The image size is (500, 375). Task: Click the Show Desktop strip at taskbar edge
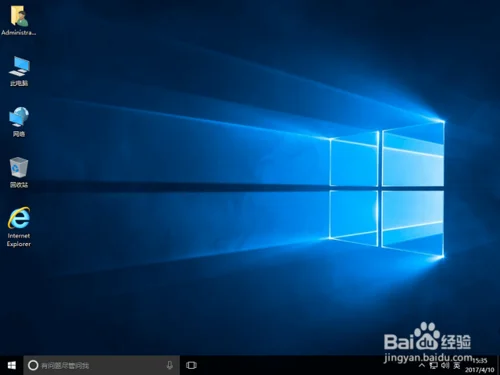tap(499, 365)
